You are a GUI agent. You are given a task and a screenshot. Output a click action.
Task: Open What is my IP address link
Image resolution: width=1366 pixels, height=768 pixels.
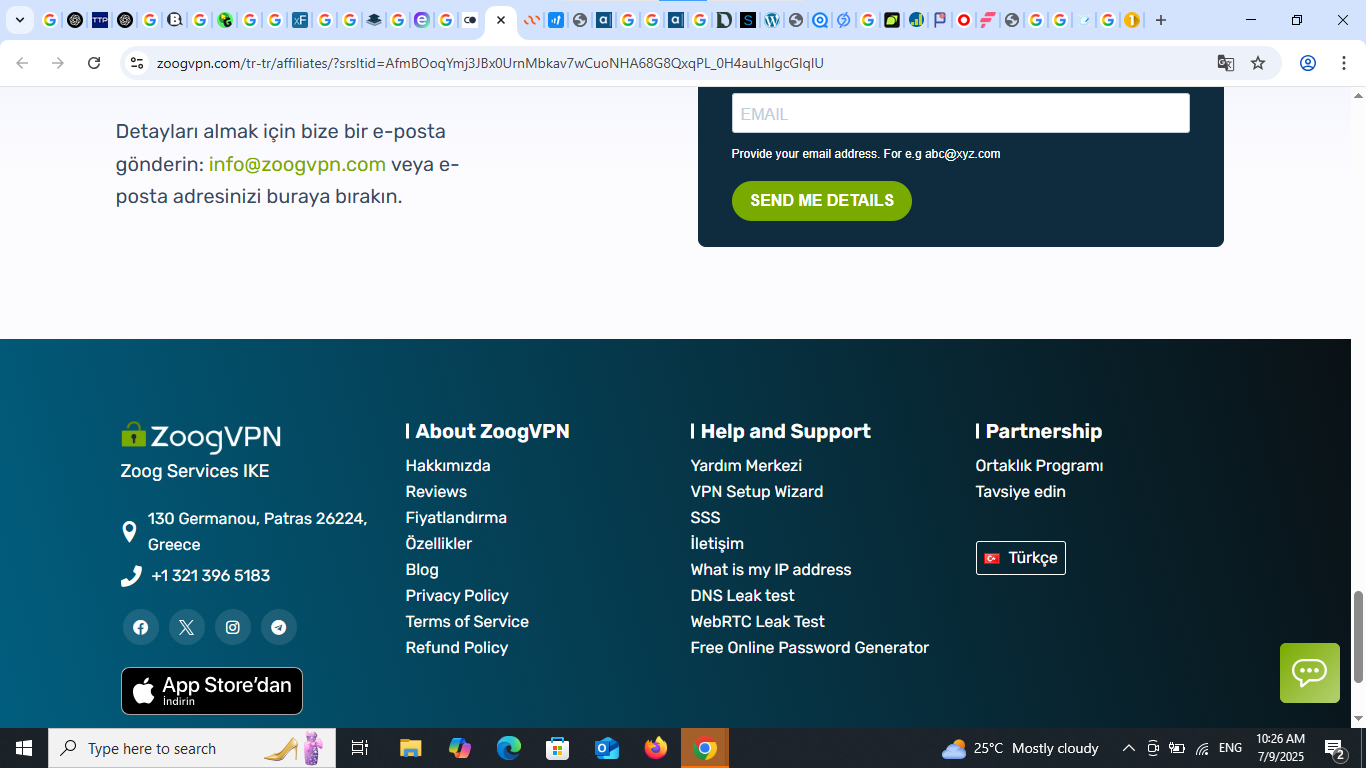coord(771,570)
